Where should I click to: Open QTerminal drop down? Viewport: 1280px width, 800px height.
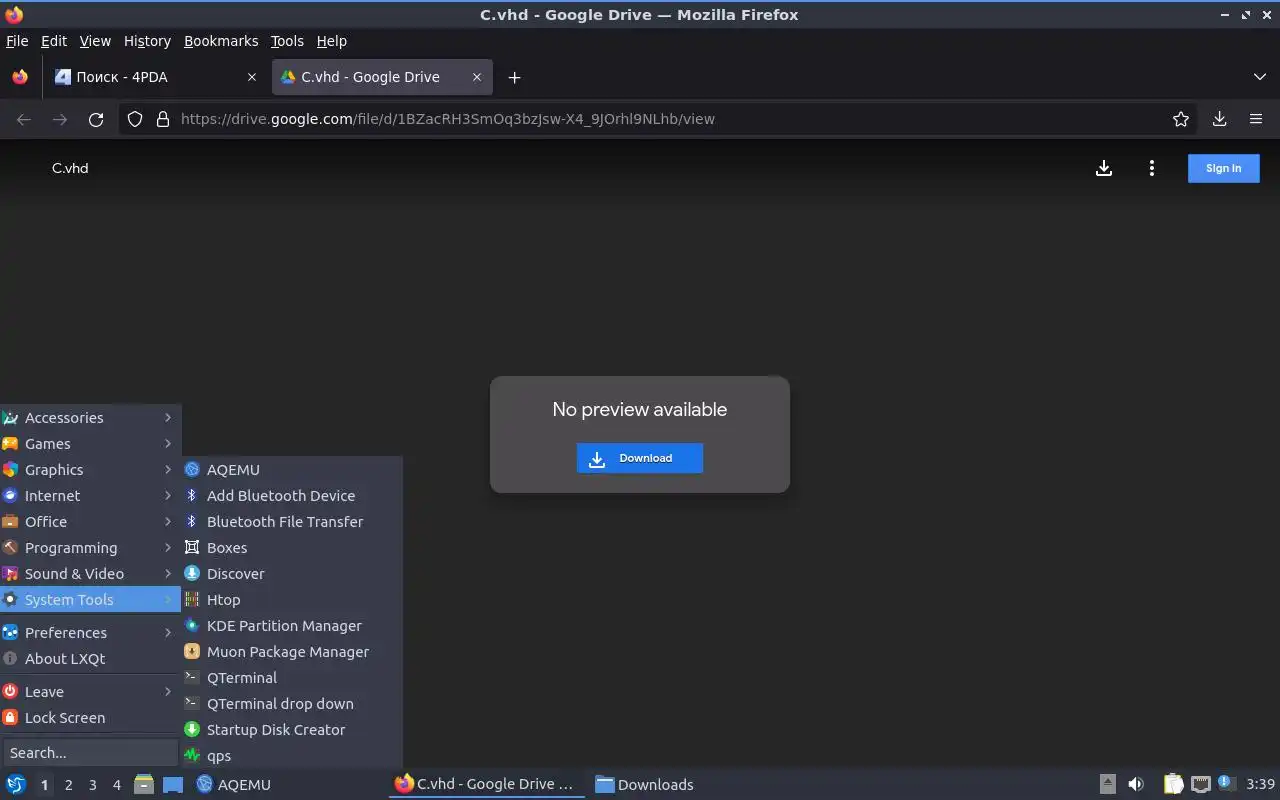[x=292, y=704]
